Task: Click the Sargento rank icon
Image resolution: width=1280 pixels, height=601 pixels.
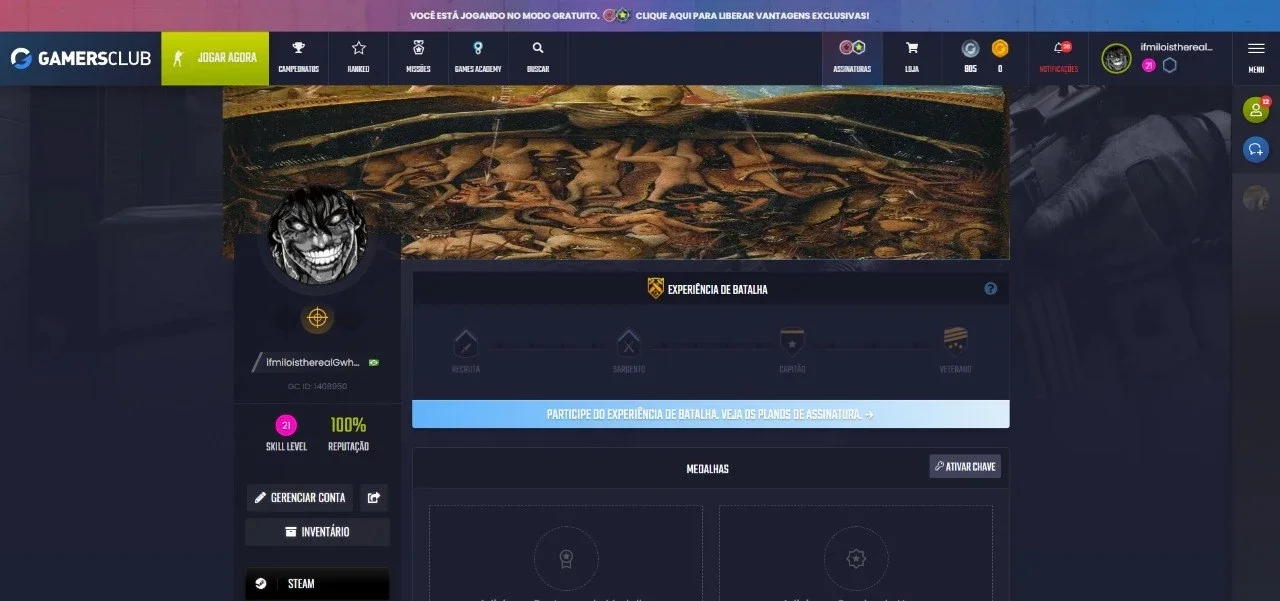Action: (628, 344)
